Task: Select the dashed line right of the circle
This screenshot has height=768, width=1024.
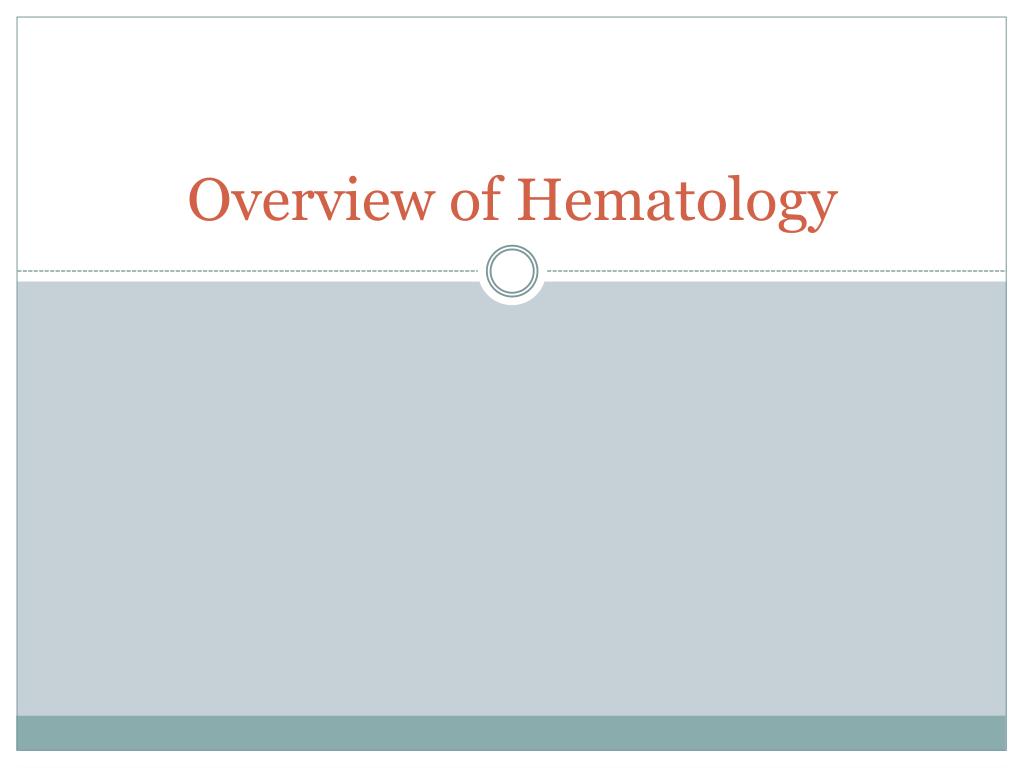Action: [x=776, y=270]
